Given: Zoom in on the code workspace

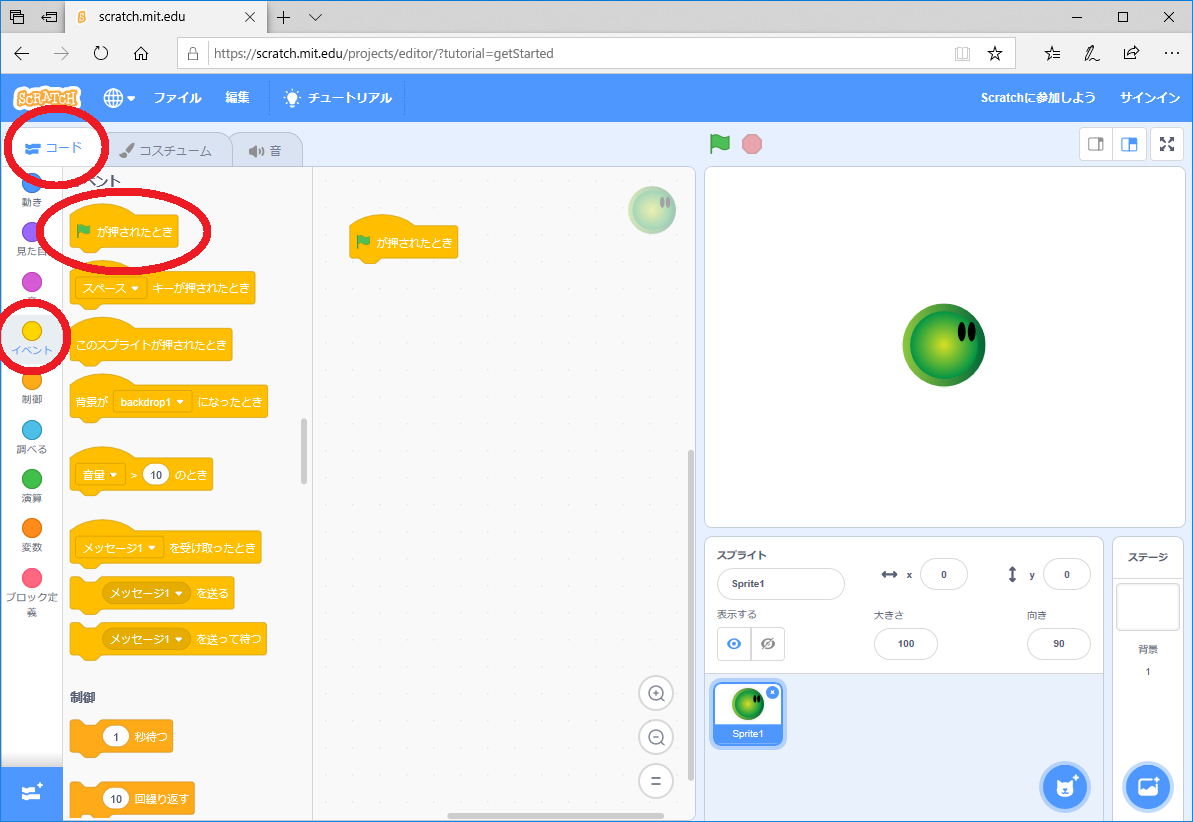Looking at the screenshot, I should (656, 693).
